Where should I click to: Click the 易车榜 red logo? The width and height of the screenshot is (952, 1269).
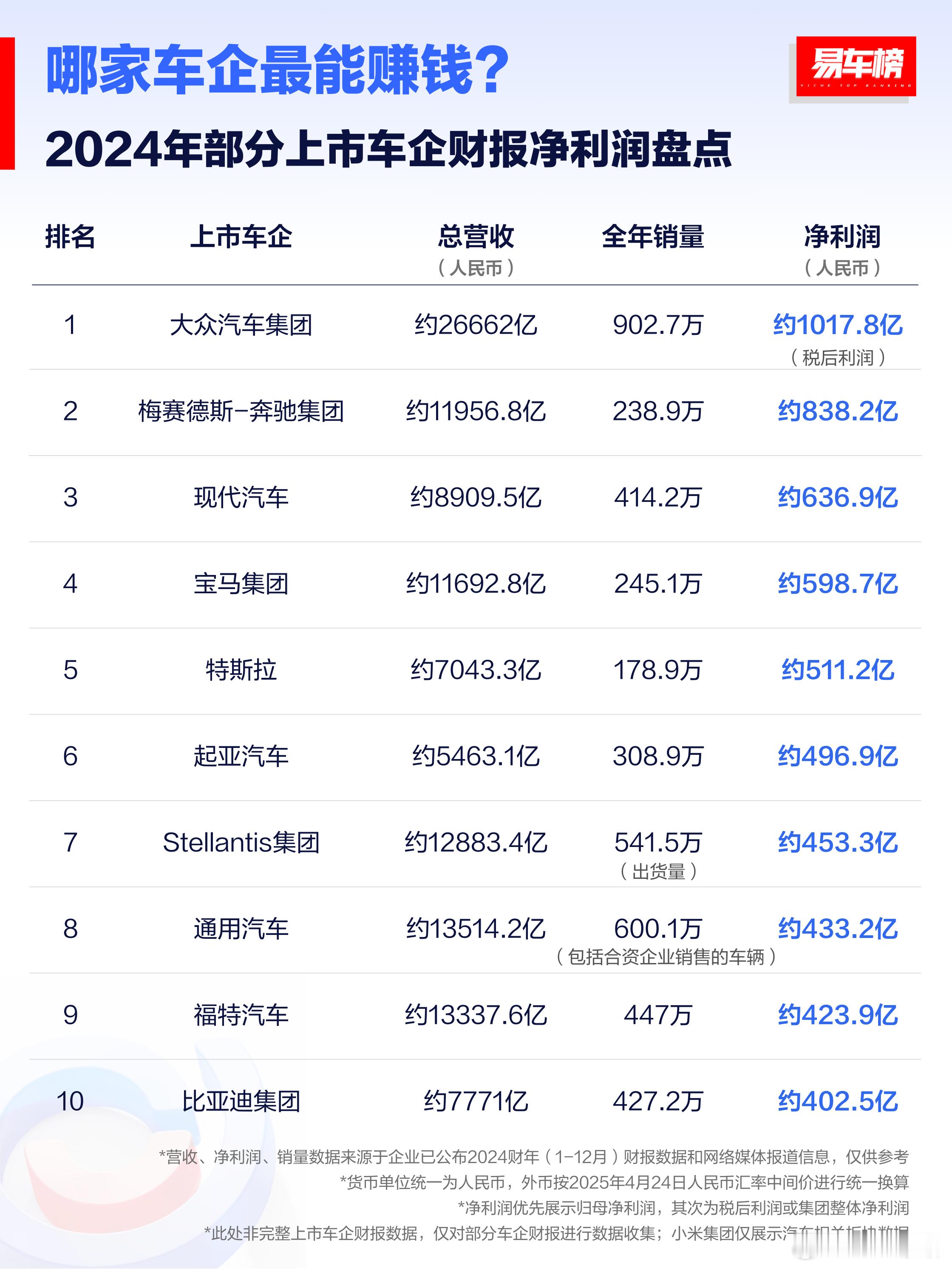click(856, 67)
